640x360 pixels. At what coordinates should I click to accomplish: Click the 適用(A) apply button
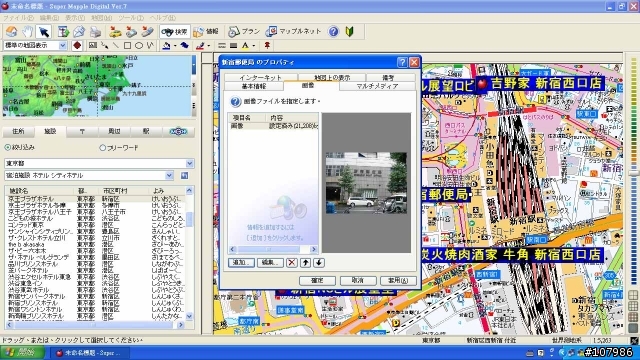pos(398,280)
